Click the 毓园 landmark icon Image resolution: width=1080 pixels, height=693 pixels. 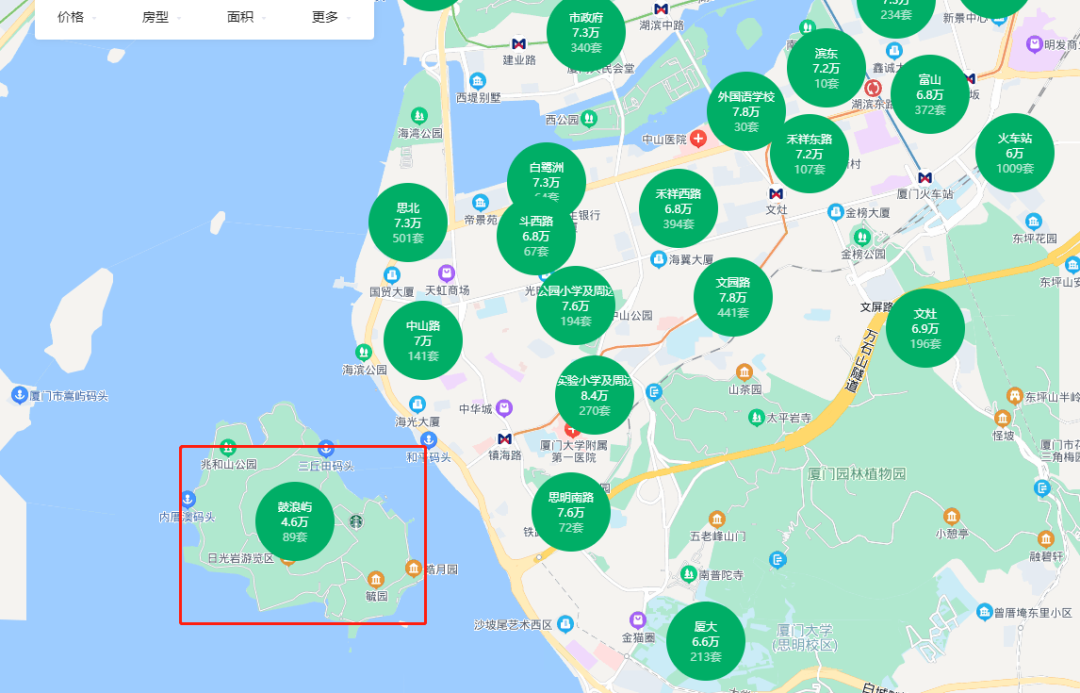(x=375, y=579)
